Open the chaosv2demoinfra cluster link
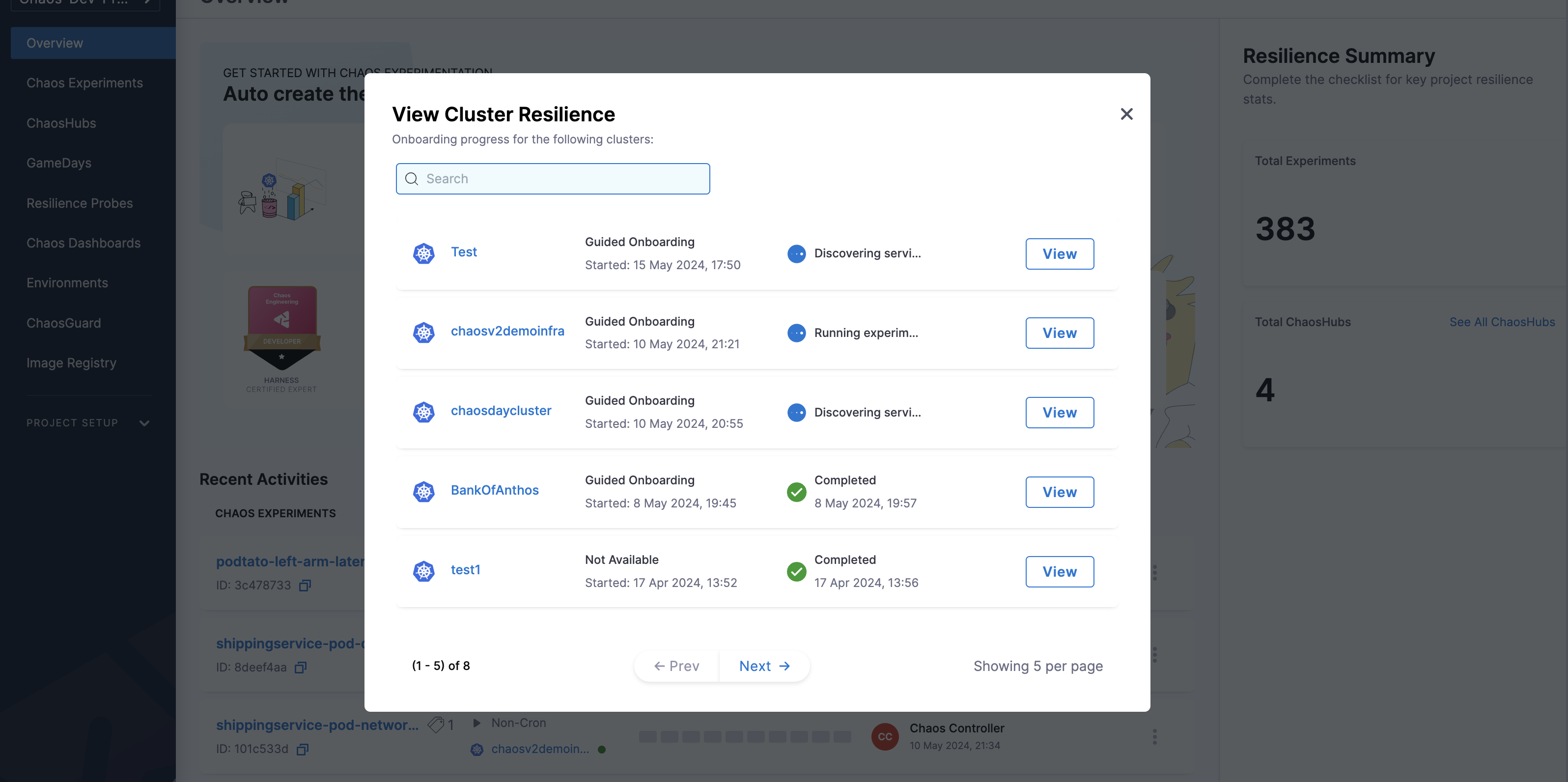 (507, 331)
